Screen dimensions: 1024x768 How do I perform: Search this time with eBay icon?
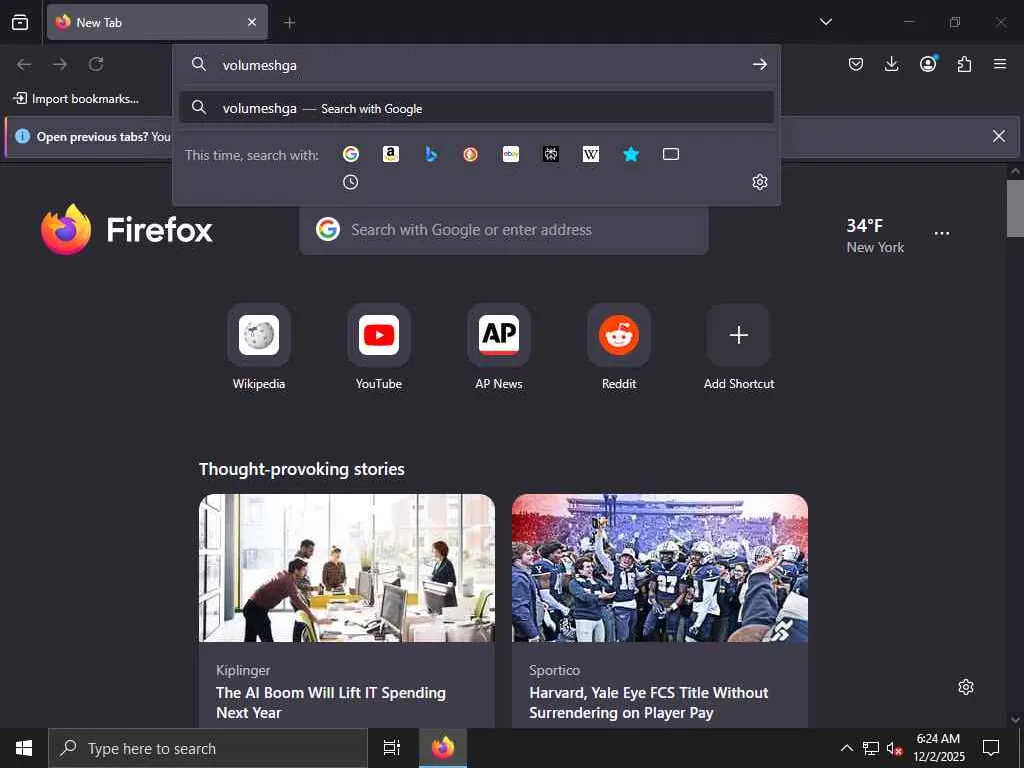[x=511, y=154]
